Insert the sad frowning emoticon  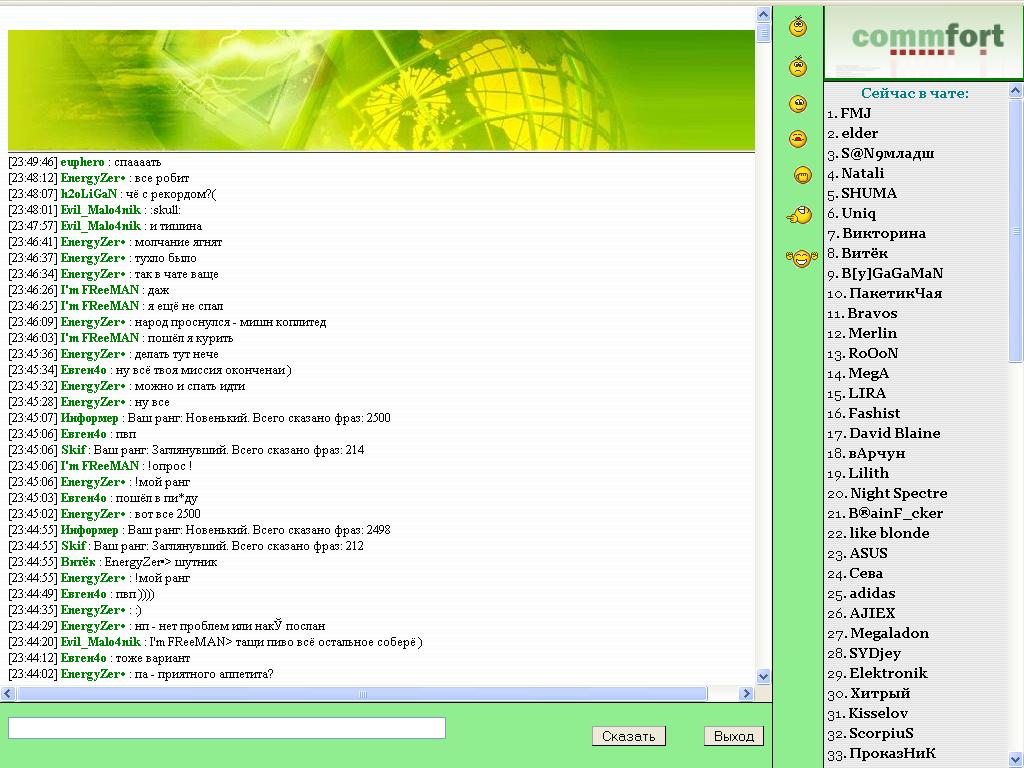tap(798, 67)
